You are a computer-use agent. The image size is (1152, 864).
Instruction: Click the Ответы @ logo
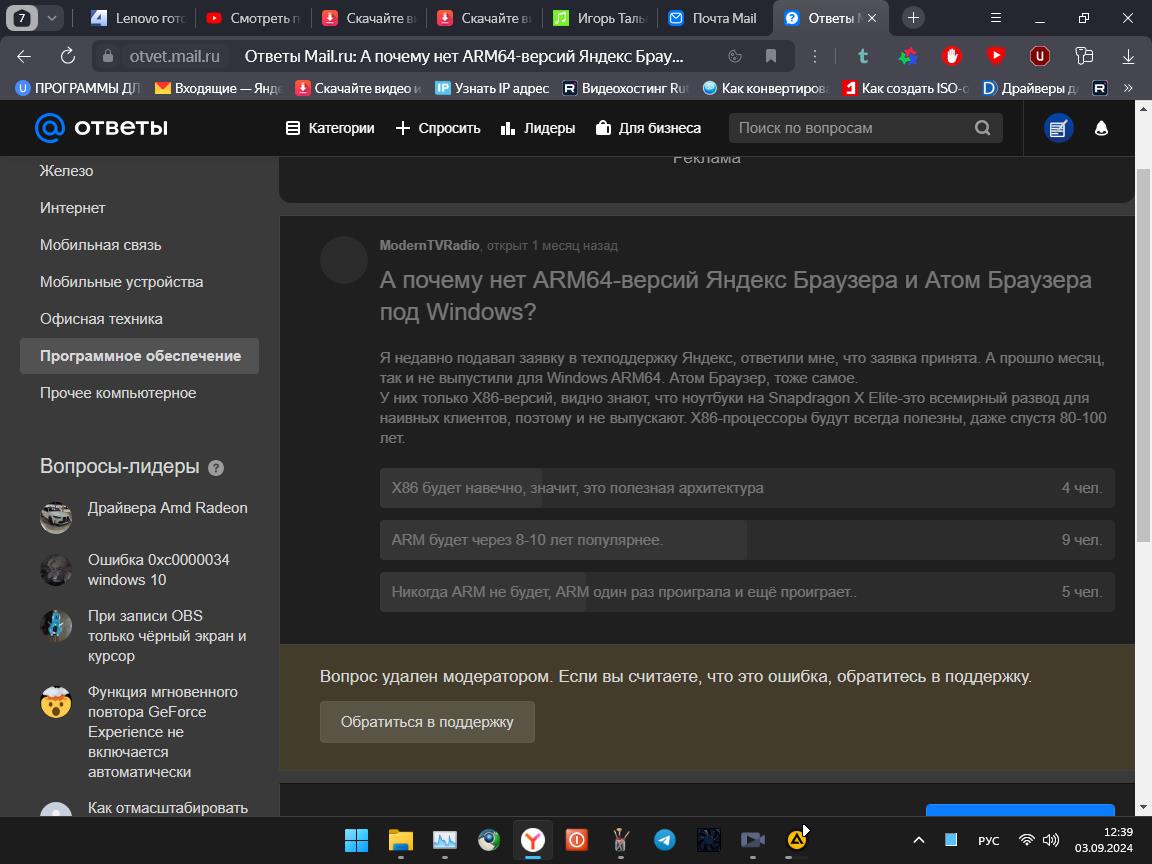coord(101,128)
